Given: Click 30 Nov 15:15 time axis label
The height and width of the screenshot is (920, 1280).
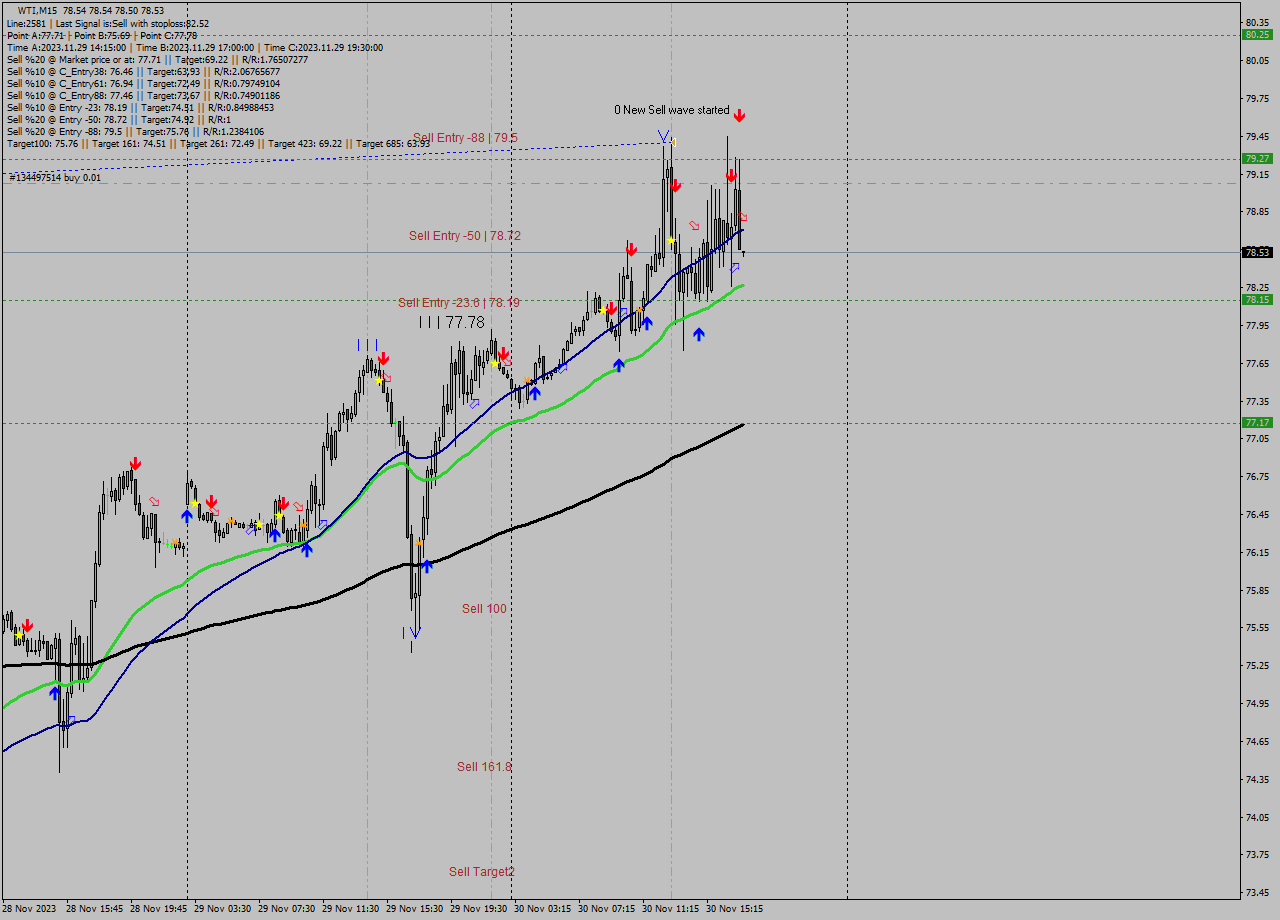Looking at the screenshot, I should 734,909.
